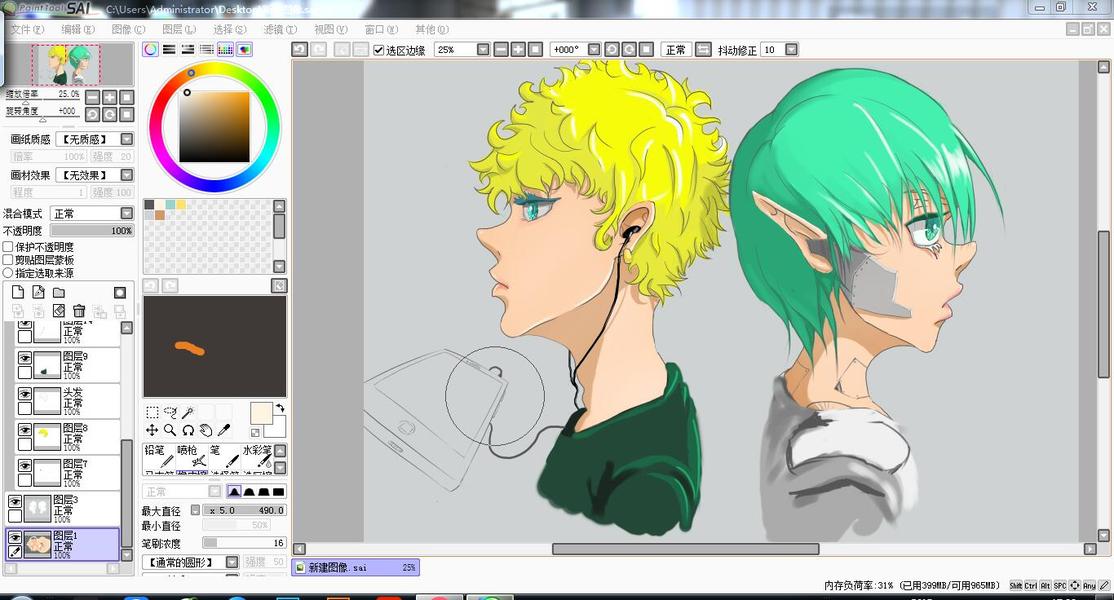Toggle the swatches grid panel icon
1114x600 pixels.
[x=225, y=49]
